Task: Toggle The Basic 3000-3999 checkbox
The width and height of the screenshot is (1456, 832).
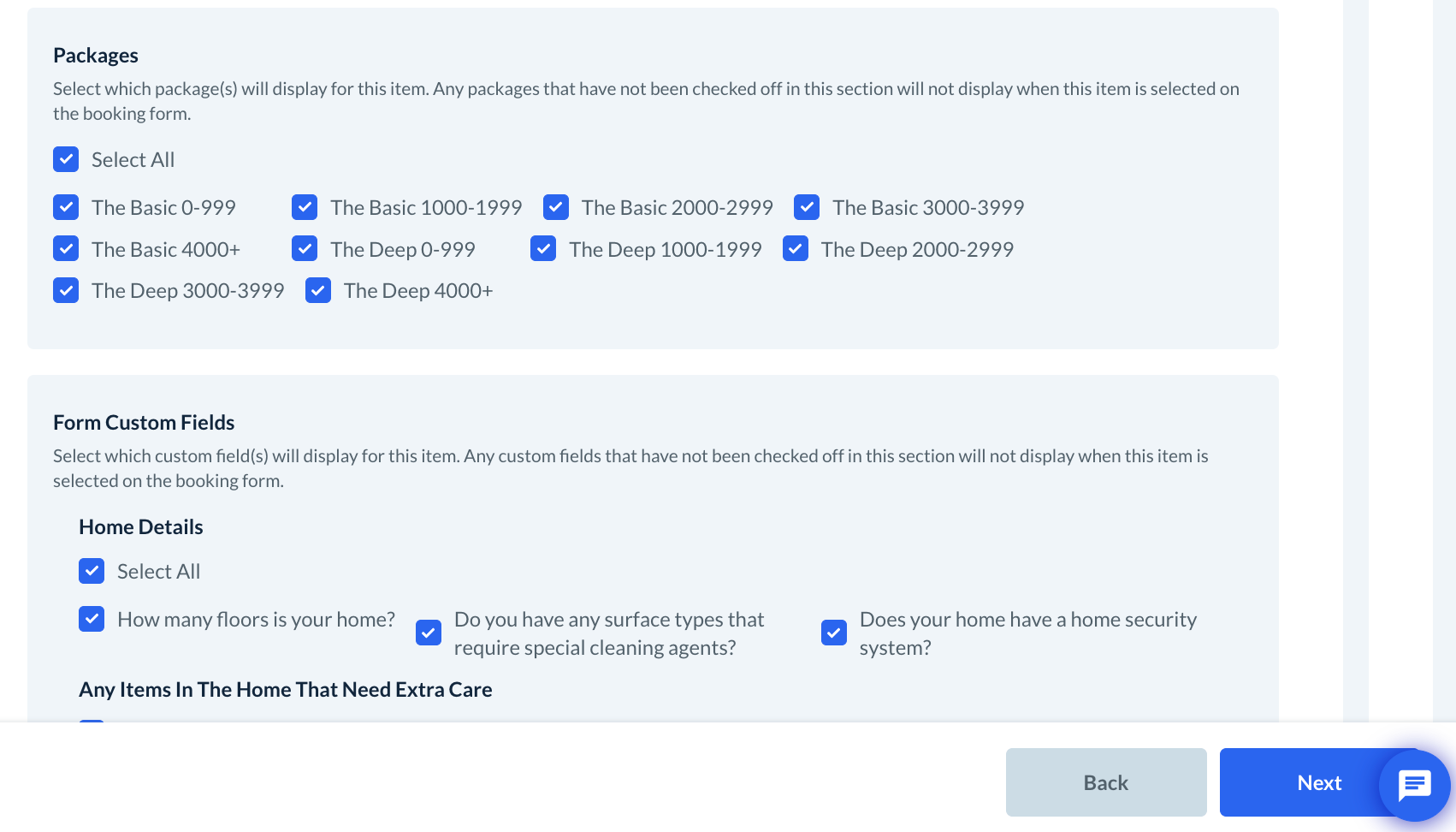Action: click(x=807, y=207)
